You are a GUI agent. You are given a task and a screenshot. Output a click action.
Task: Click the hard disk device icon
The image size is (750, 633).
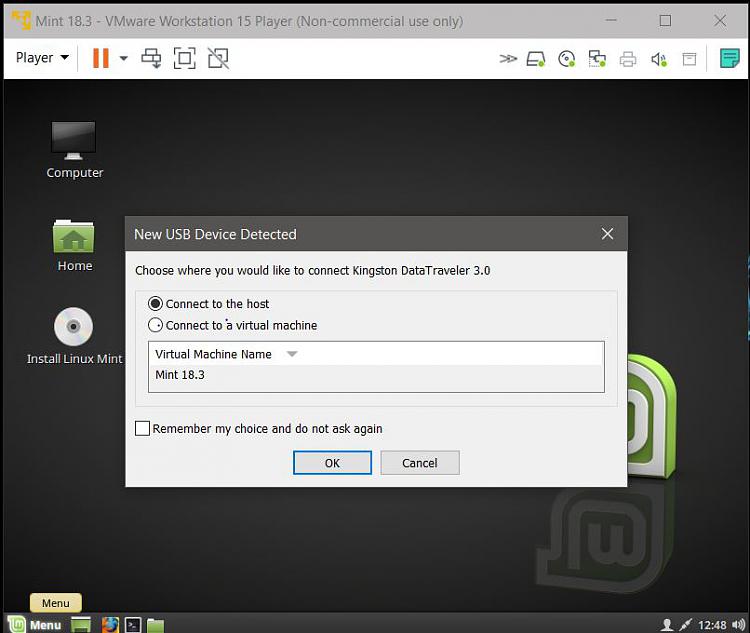tap(536, 59)
